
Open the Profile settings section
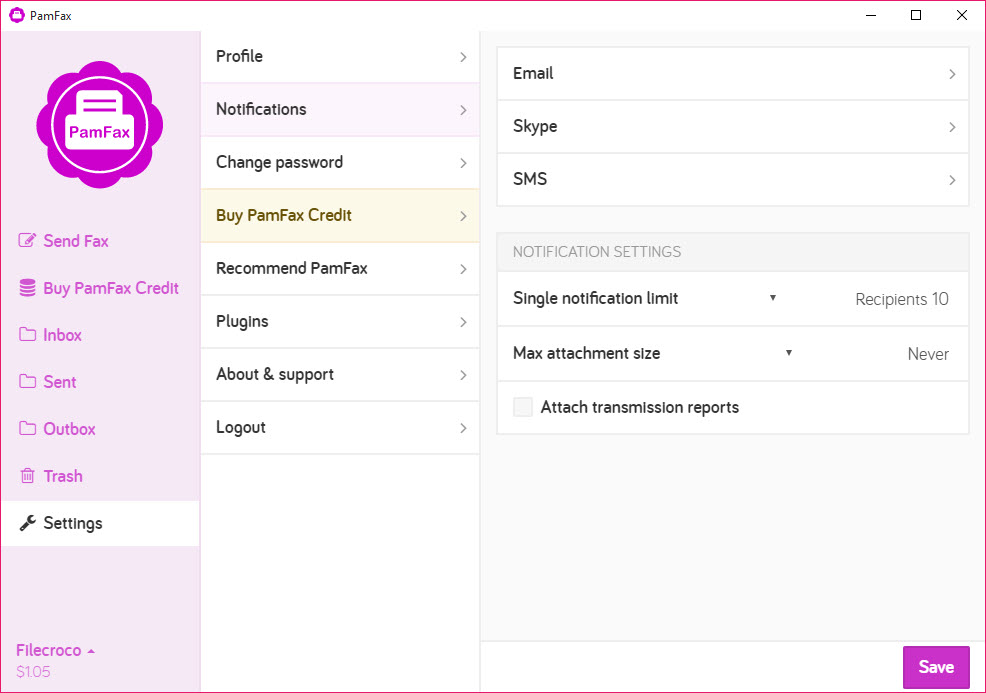[x=340, y=57]
